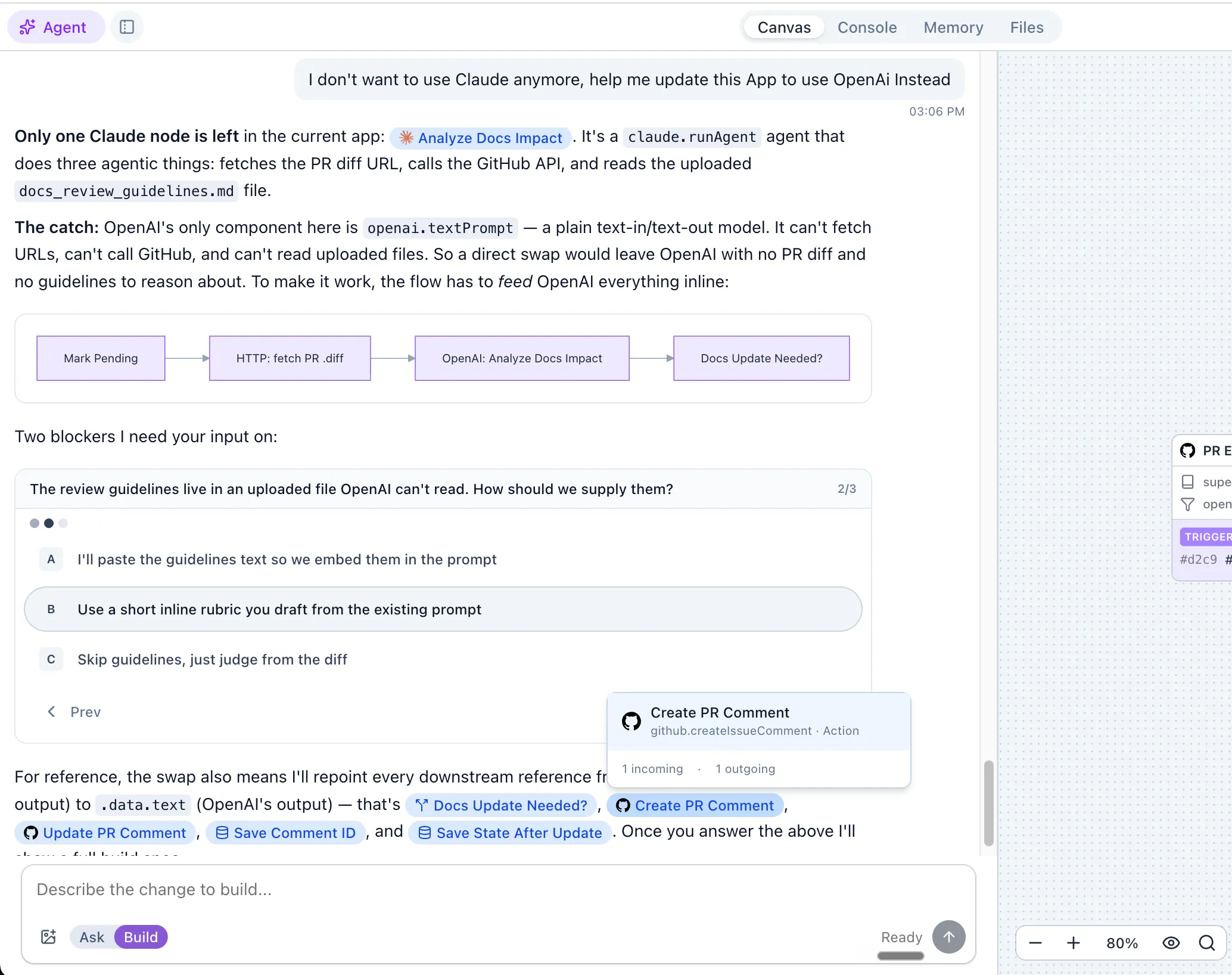Open Docs Update Needed? node chip

click(x=501, y=805)
